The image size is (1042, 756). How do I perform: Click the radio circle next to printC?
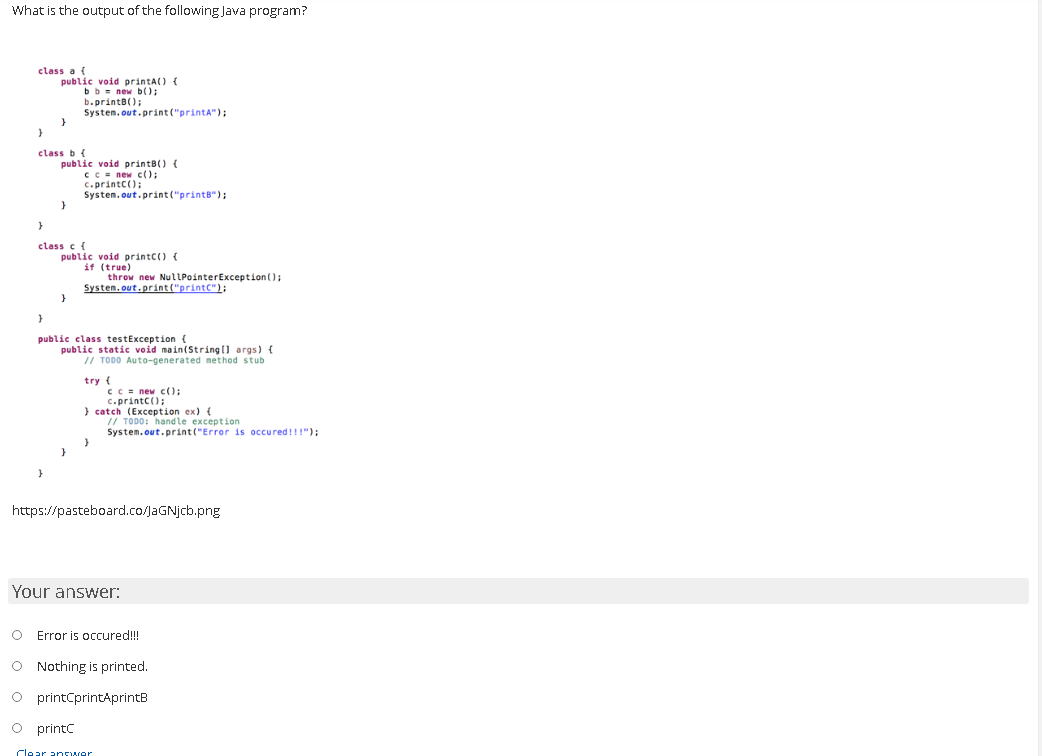(17, 728)
